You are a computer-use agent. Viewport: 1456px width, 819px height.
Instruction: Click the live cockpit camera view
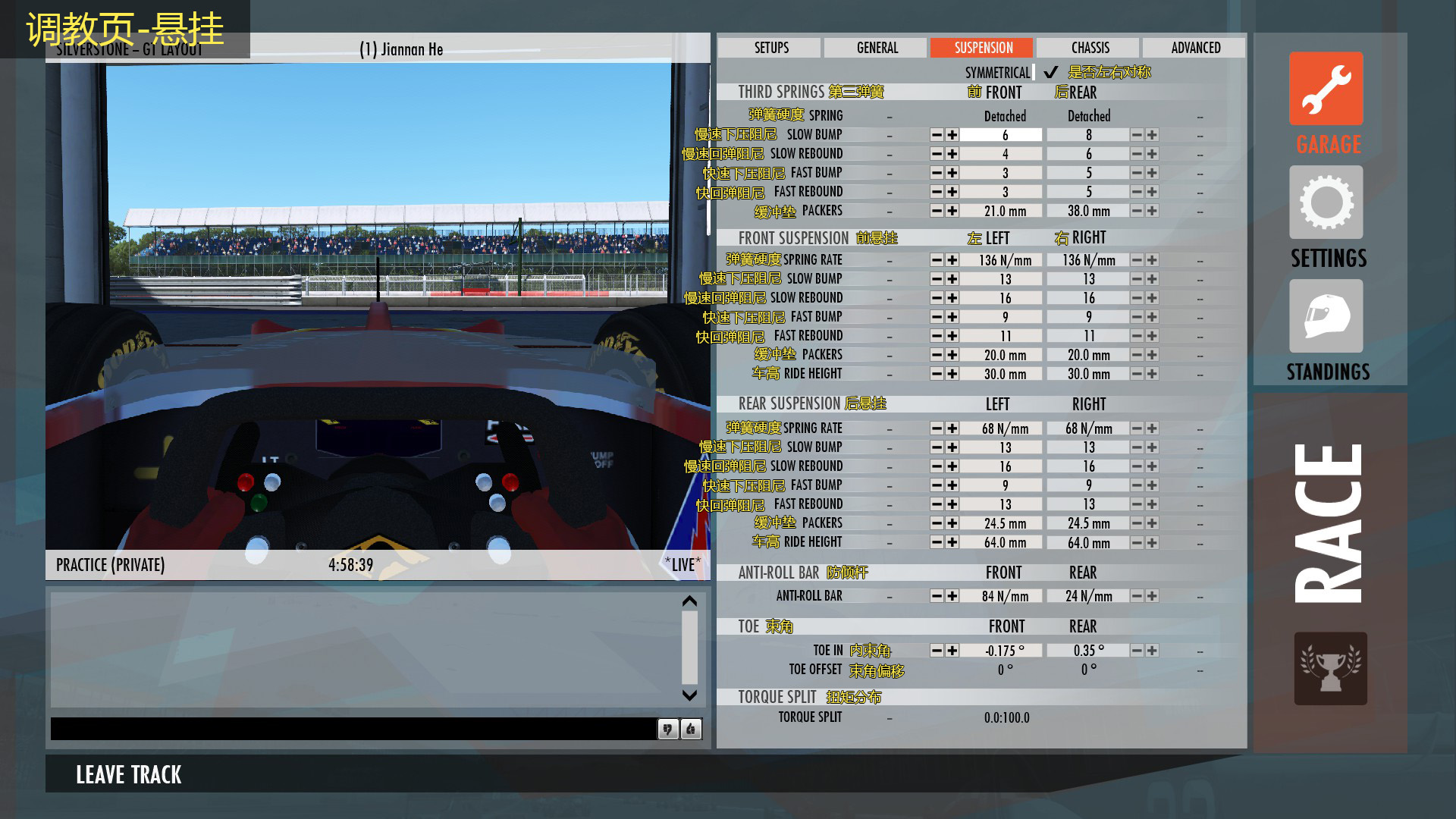coord(377,306)
